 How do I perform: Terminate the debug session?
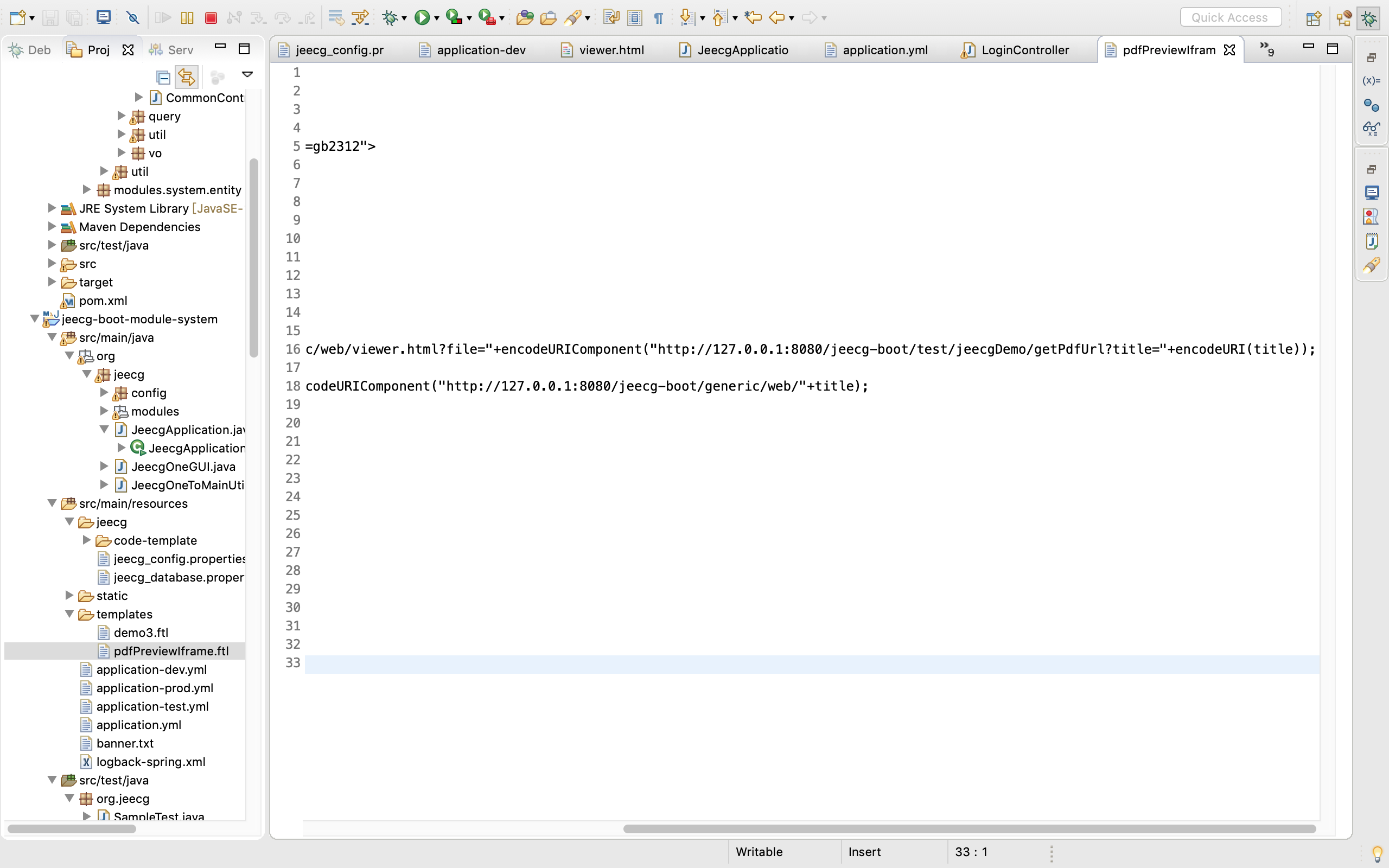[x=211, y=17]
